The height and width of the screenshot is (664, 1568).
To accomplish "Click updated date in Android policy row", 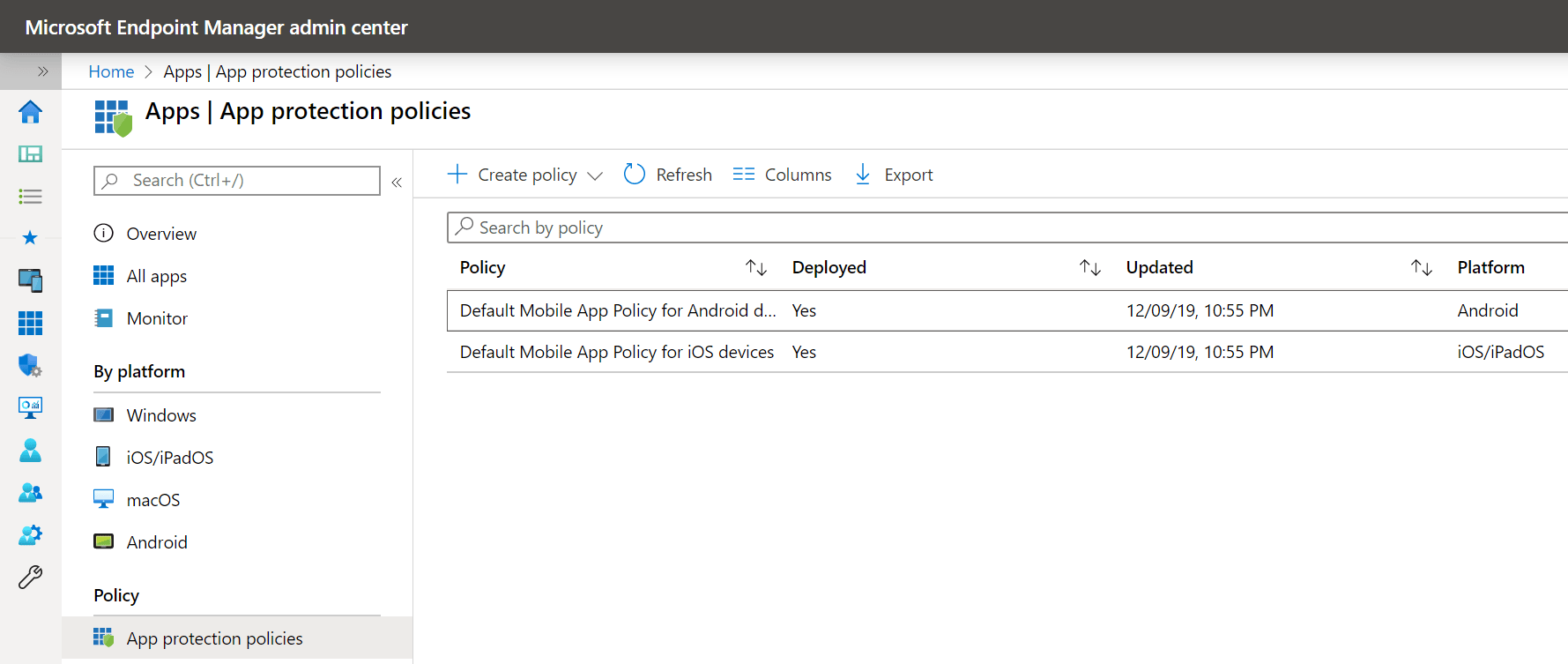I will tap(1200, 310).
